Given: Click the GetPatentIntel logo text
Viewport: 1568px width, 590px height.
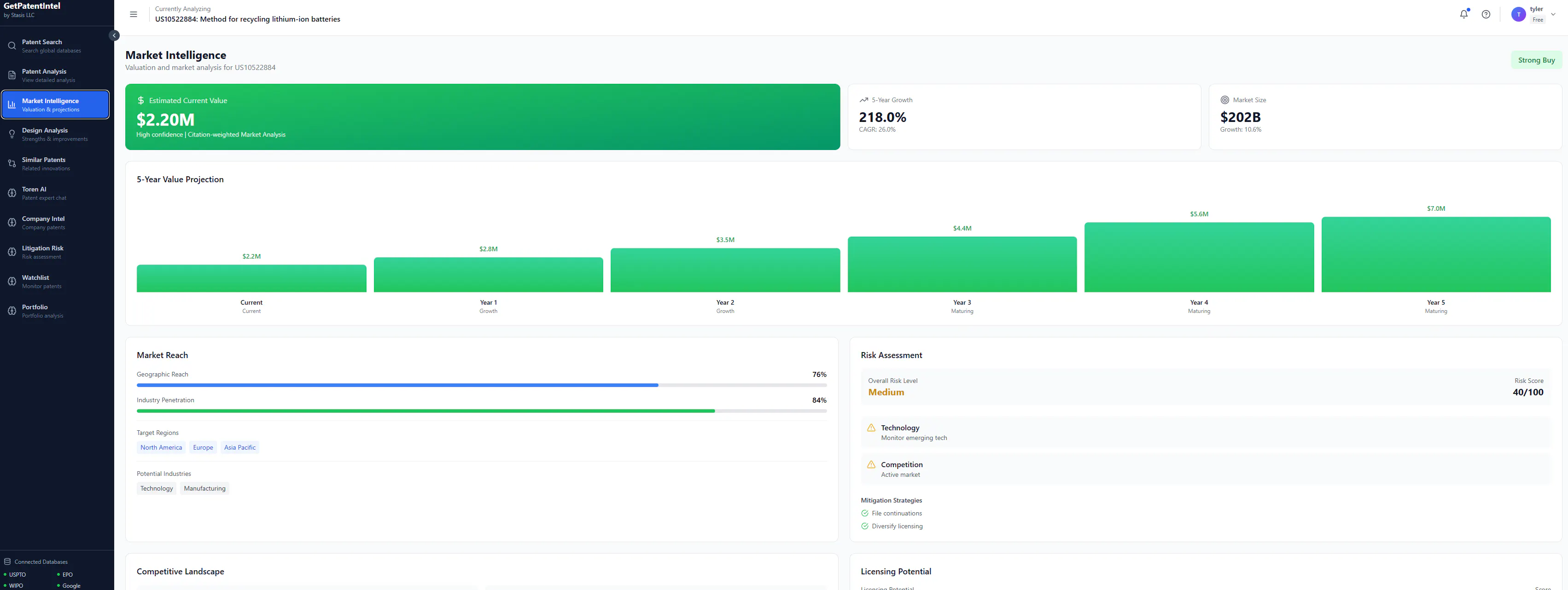Looking at the screenshot, I should [x=32, y=6].
